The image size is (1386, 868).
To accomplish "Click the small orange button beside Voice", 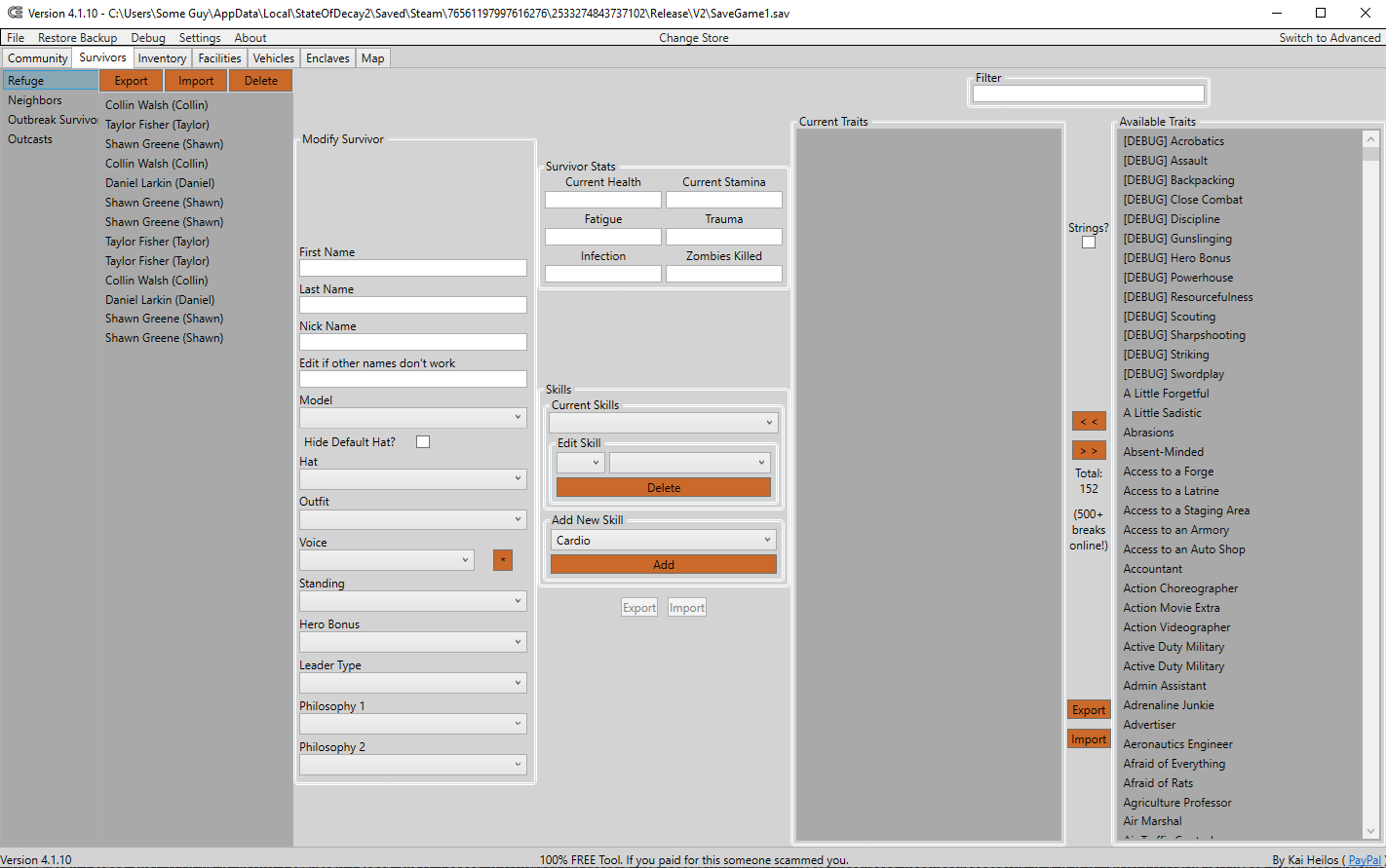I will tap(503, 560).
